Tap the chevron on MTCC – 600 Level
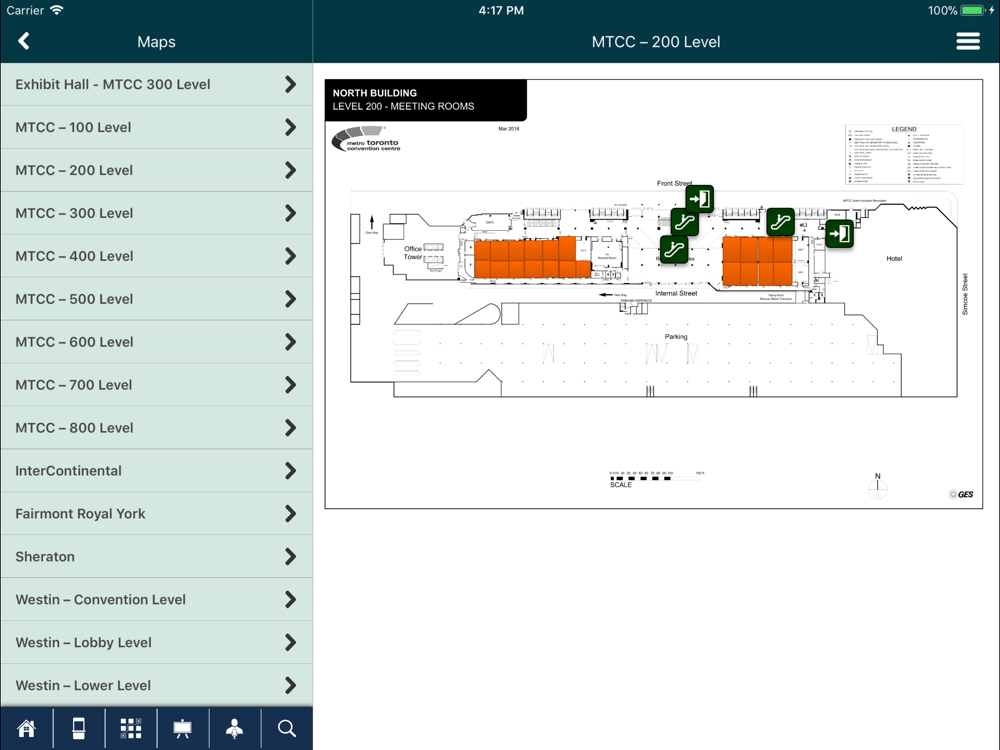The image size is (1000, 750). [290, 342]
